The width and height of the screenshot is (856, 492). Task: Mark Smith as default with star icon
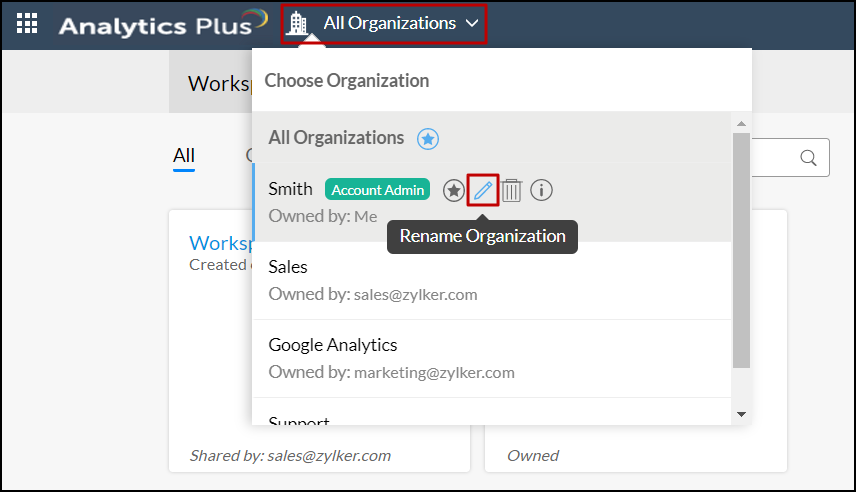point(454,189)
